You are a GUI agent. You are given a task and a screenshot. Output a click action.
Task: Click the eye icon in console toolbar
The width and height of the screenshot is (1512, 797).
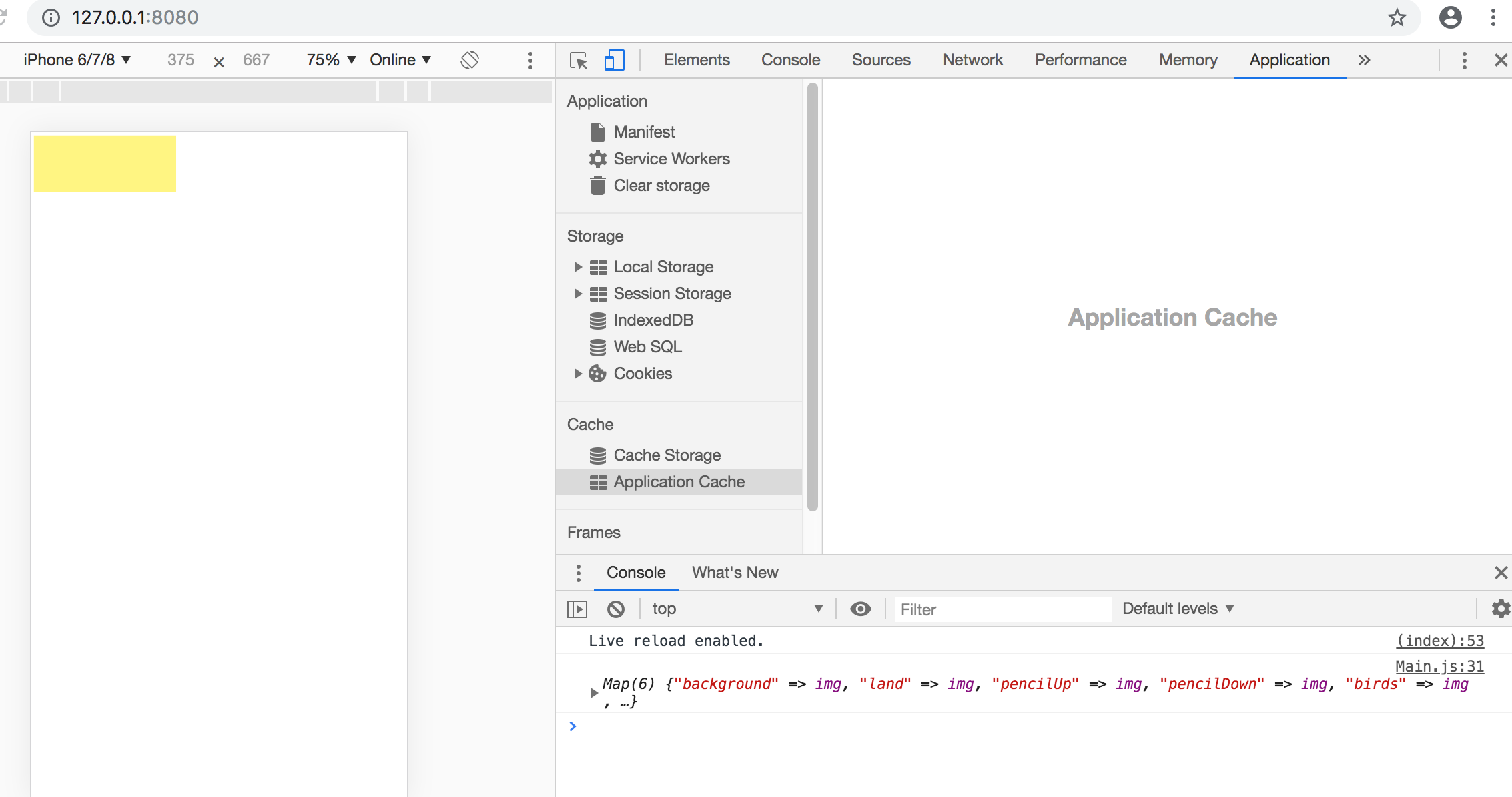(x=859, y=608)
